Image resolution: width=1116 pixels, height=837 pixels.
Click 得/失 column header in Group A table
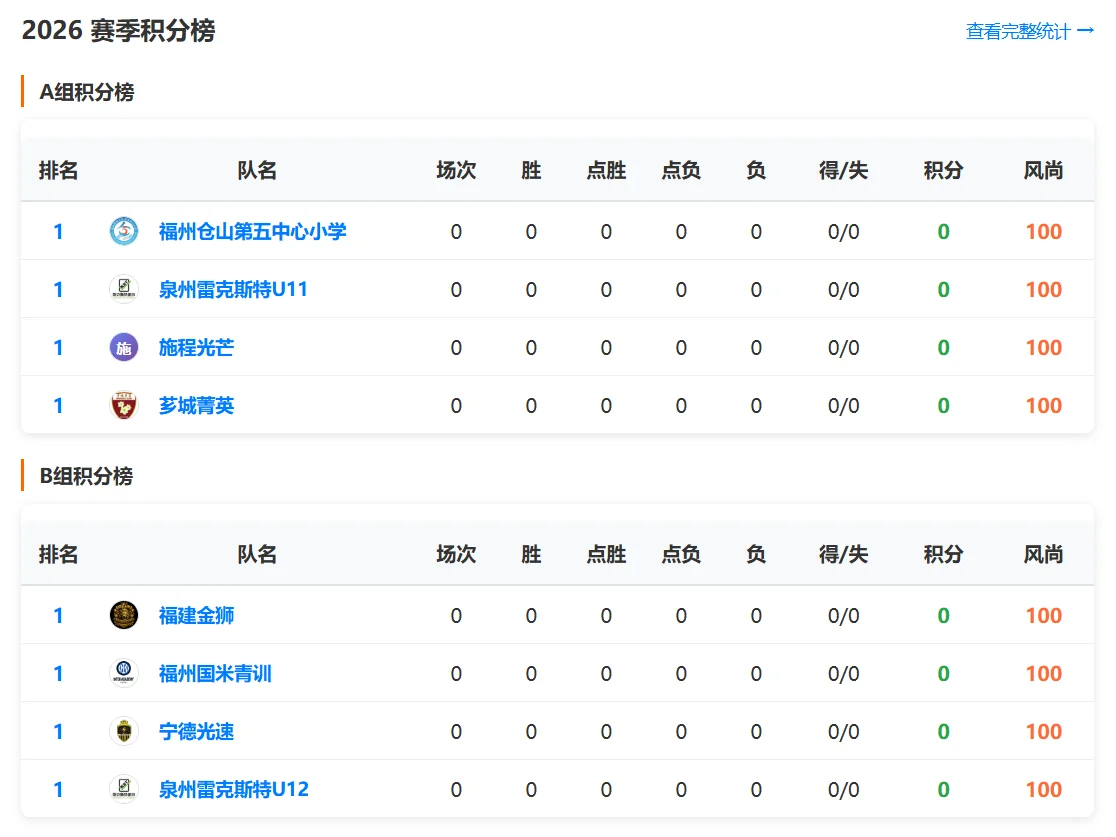843,171
